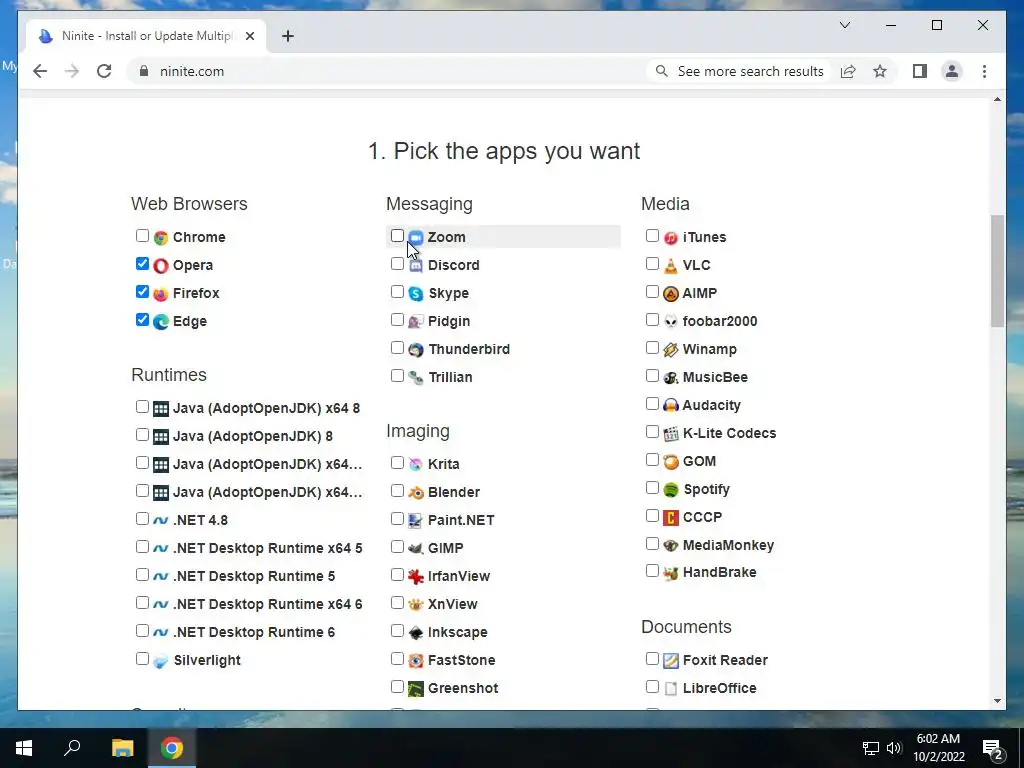Share this page via share icon
Viewport: 1024px width, 768px height.
pyautogui.click(x=848, y=71)
